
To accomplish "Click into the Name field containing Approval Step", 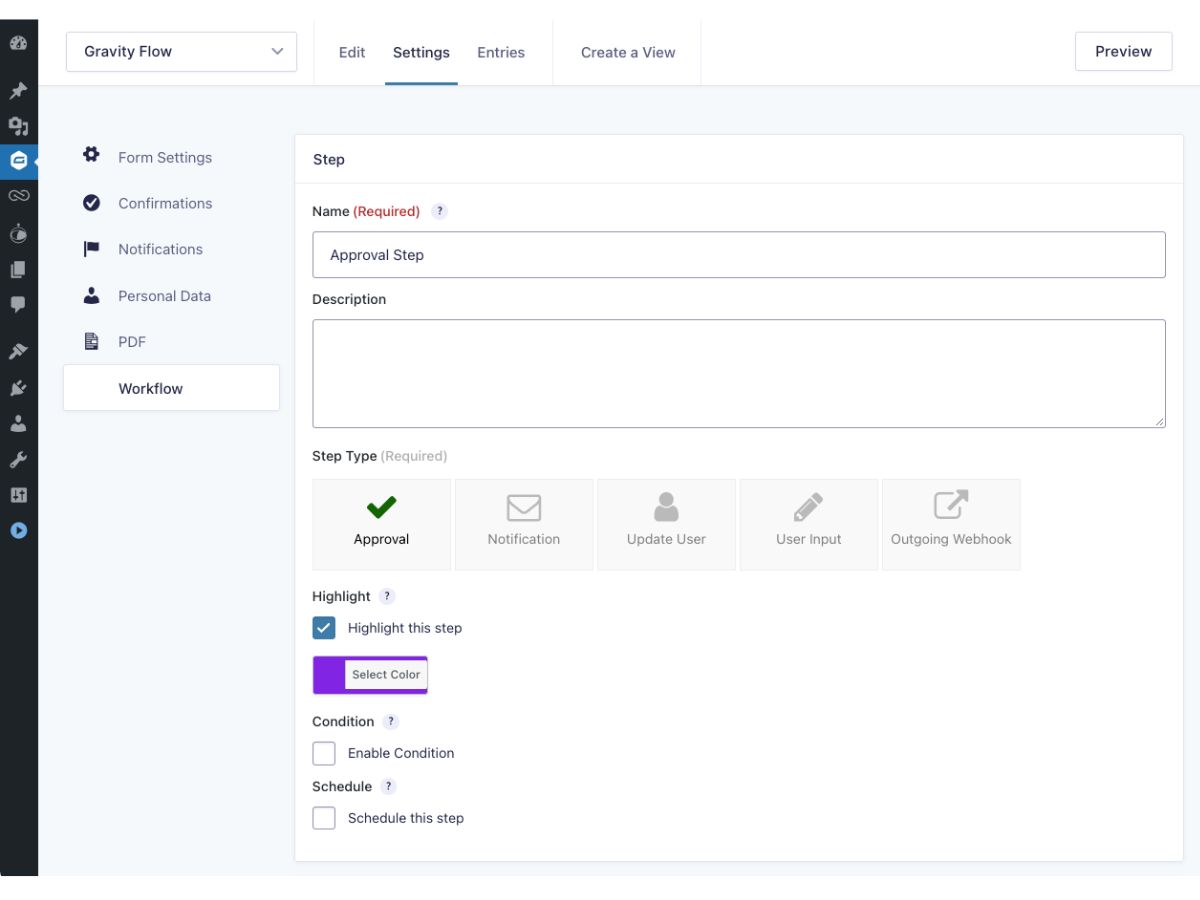I will (x=739, y=255).
